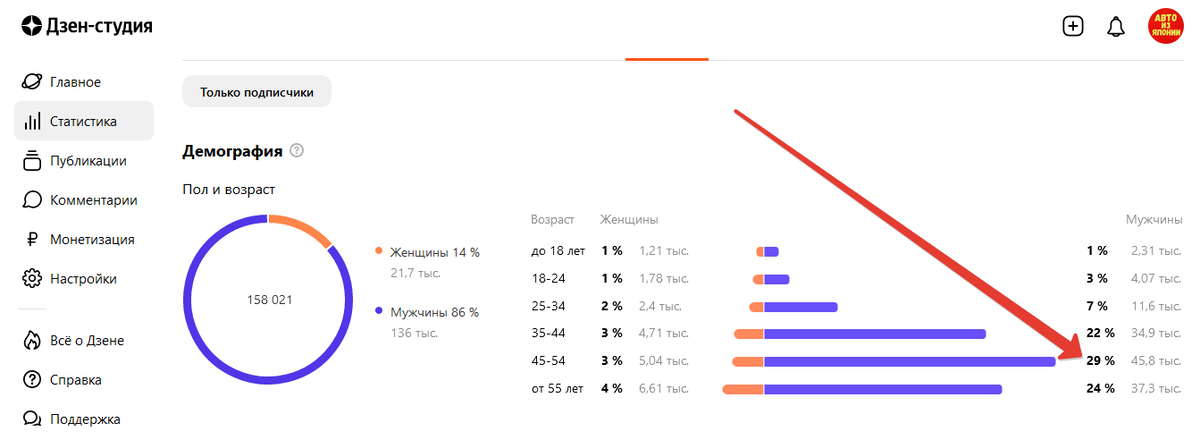
Task: Open the channel avatar profile menu
Action: (x=1165, y=25)
